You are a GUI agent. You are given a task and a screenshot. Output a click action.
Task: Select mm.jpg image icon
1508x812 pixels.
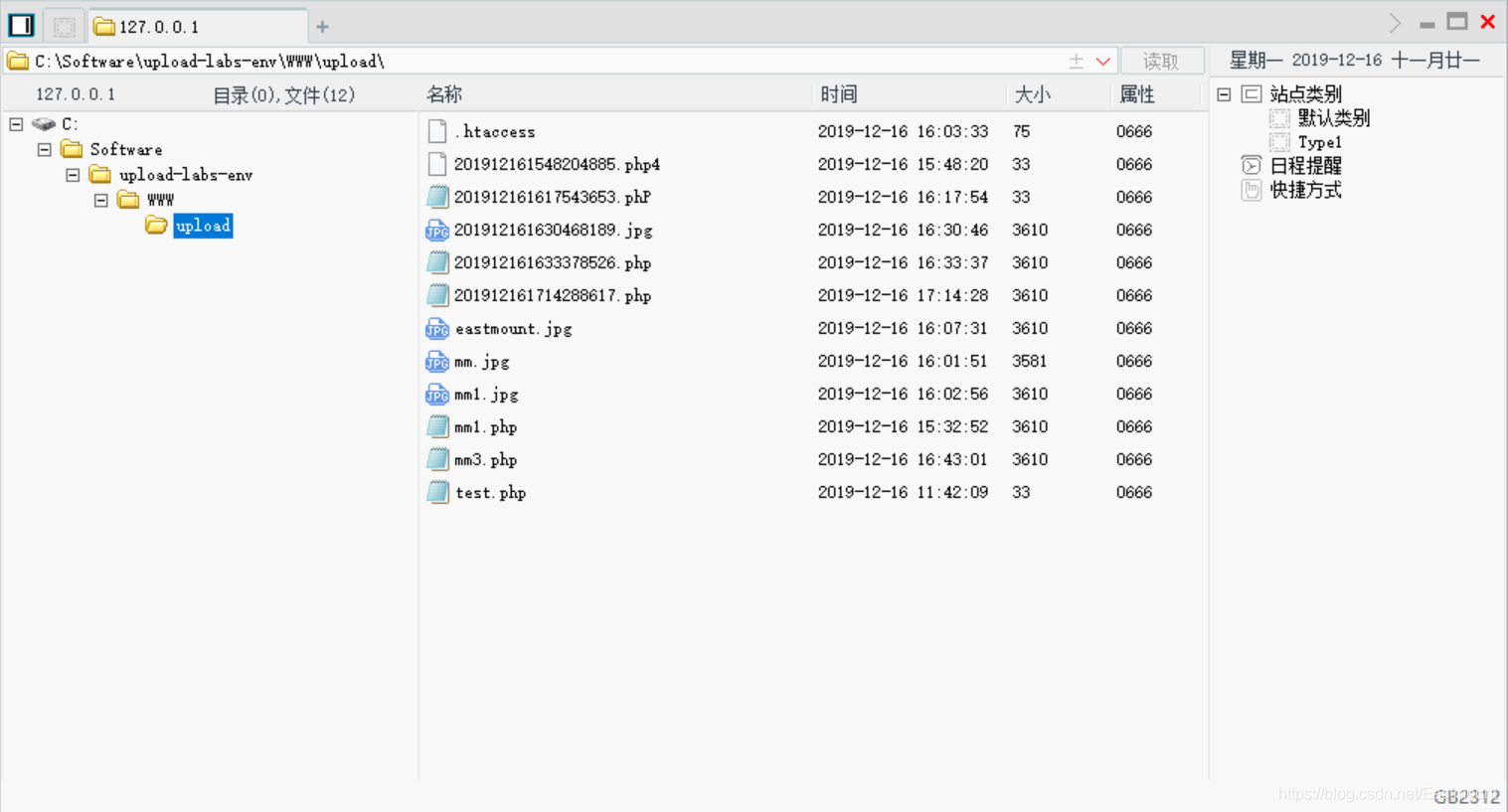pyautogui.click(x=437, y=361)
